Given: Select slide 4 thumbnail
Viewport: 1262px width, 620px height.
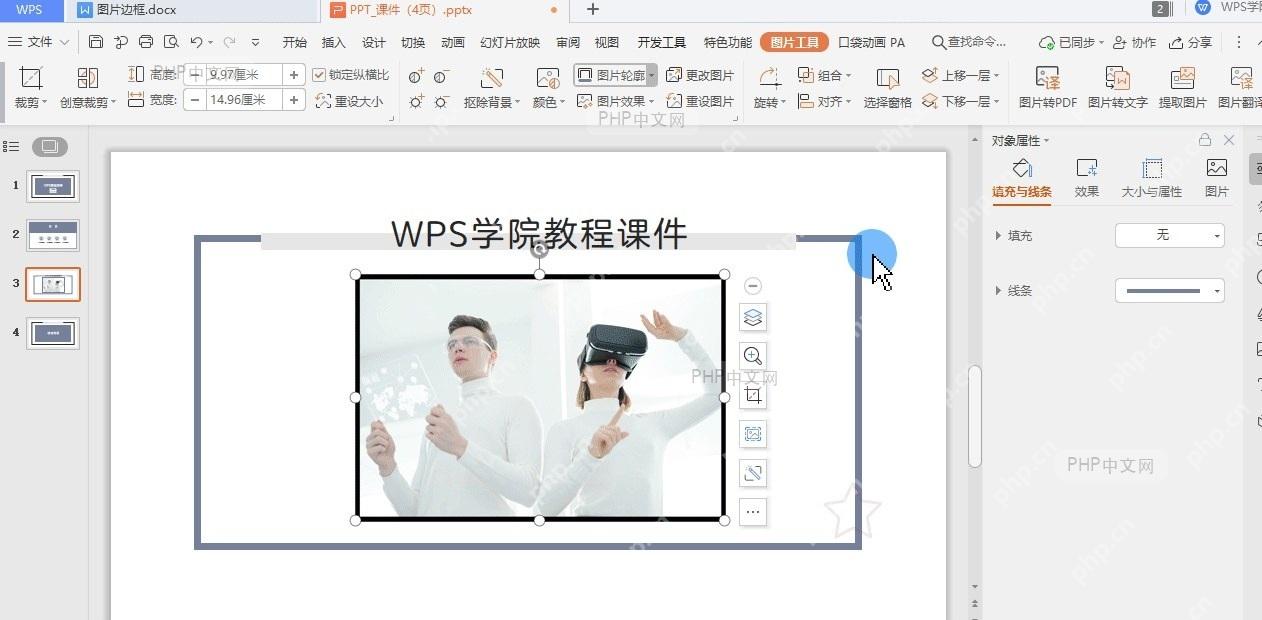Looking at the screenshot, I should point(53,333).
